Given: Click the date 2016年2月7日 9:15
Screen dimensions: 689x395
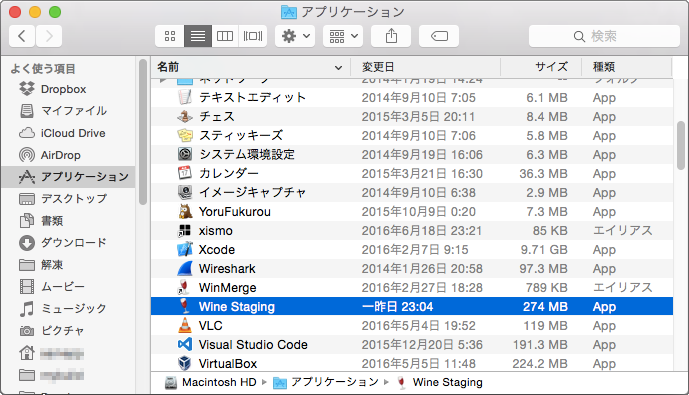Looking at the screenshot, I should 415,250.
